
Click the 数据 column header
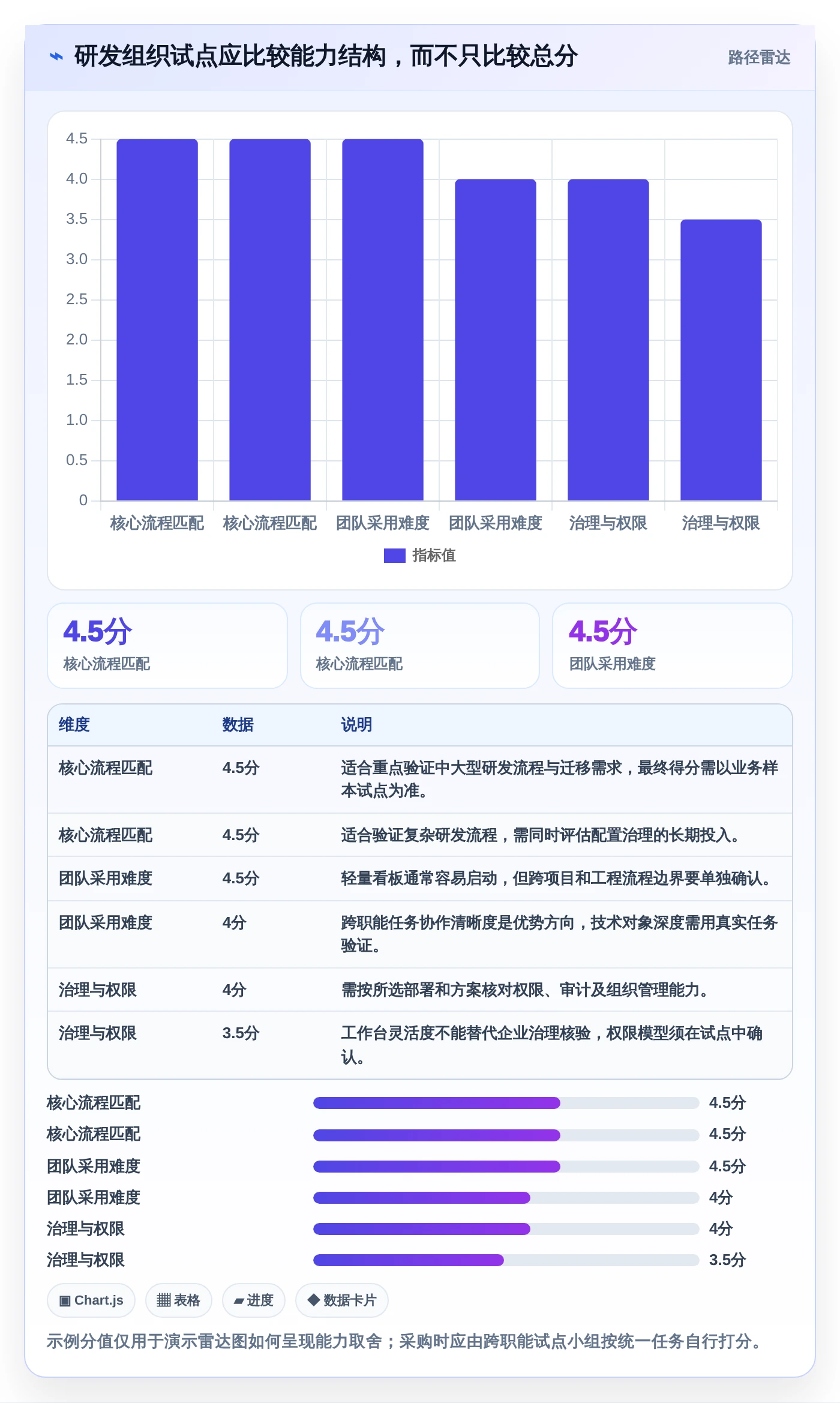click(238, 725)
